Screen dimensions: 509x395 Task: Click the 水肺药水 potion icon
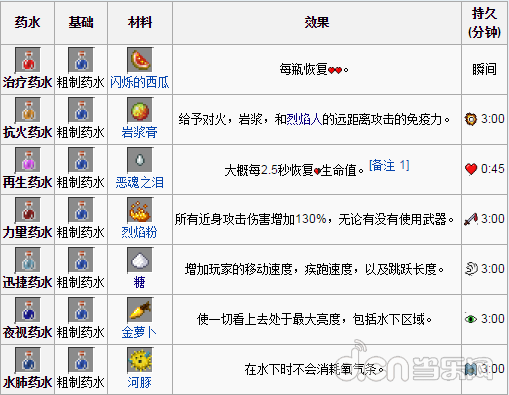tap(28, 360)
